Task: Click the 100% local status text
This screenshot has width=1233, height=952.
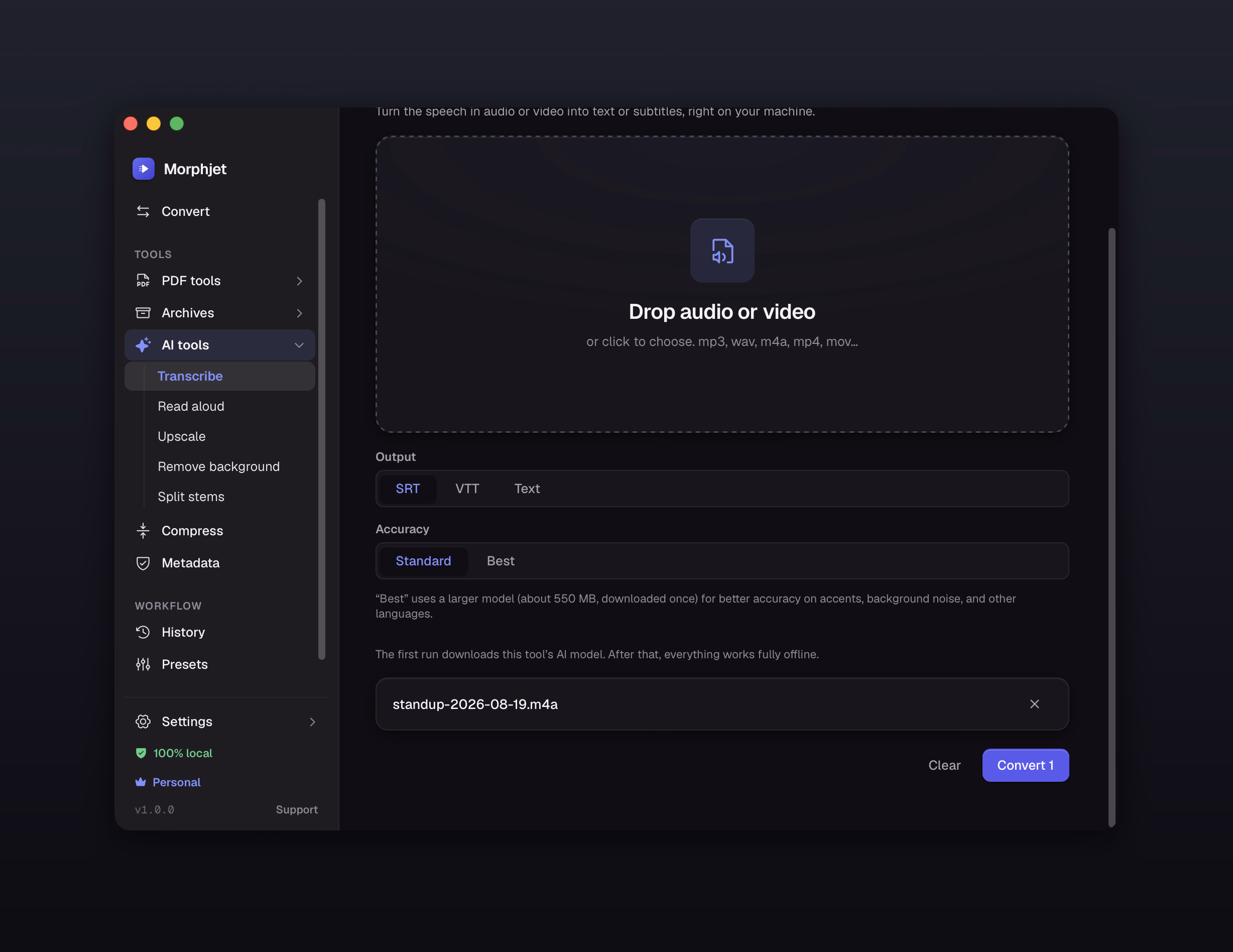Action: (183, 753)
